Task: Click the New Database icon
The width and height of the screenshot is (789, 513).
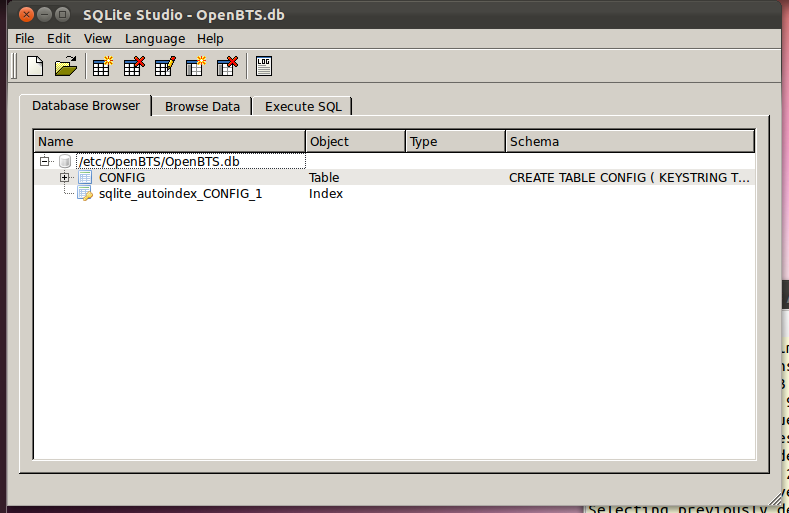Action: 35,67
